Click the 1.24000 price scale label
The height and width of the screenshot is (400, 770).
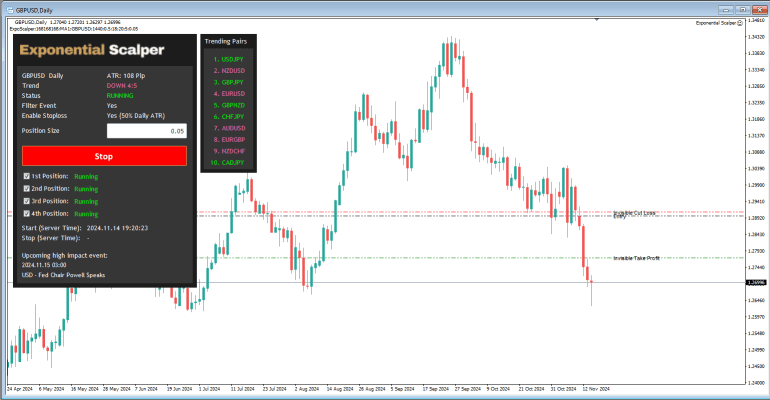pyautogui.click(x=757, y=383)
